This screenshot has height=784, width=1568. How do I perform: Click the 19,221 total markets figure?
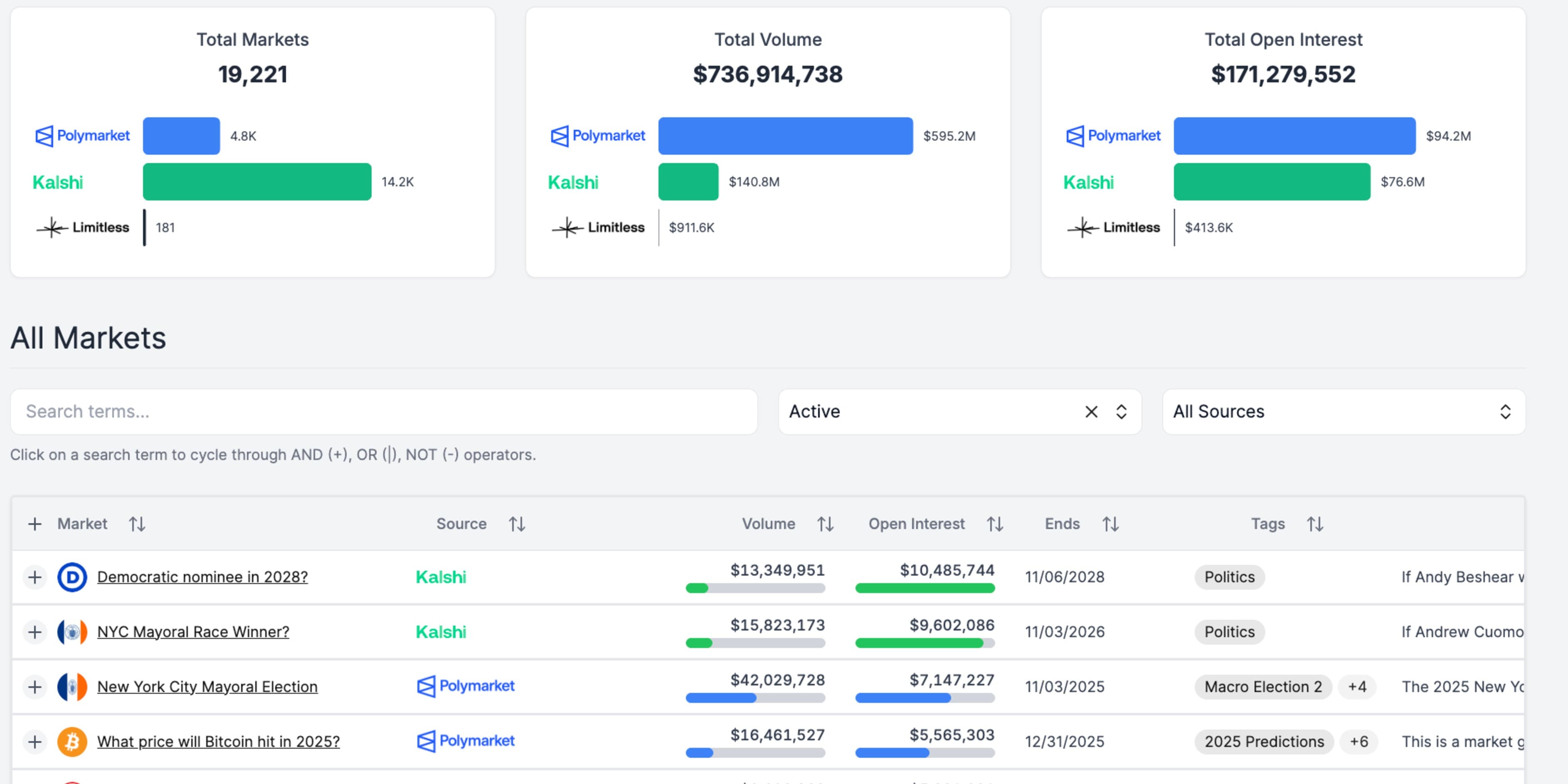(x=253, y=74)
